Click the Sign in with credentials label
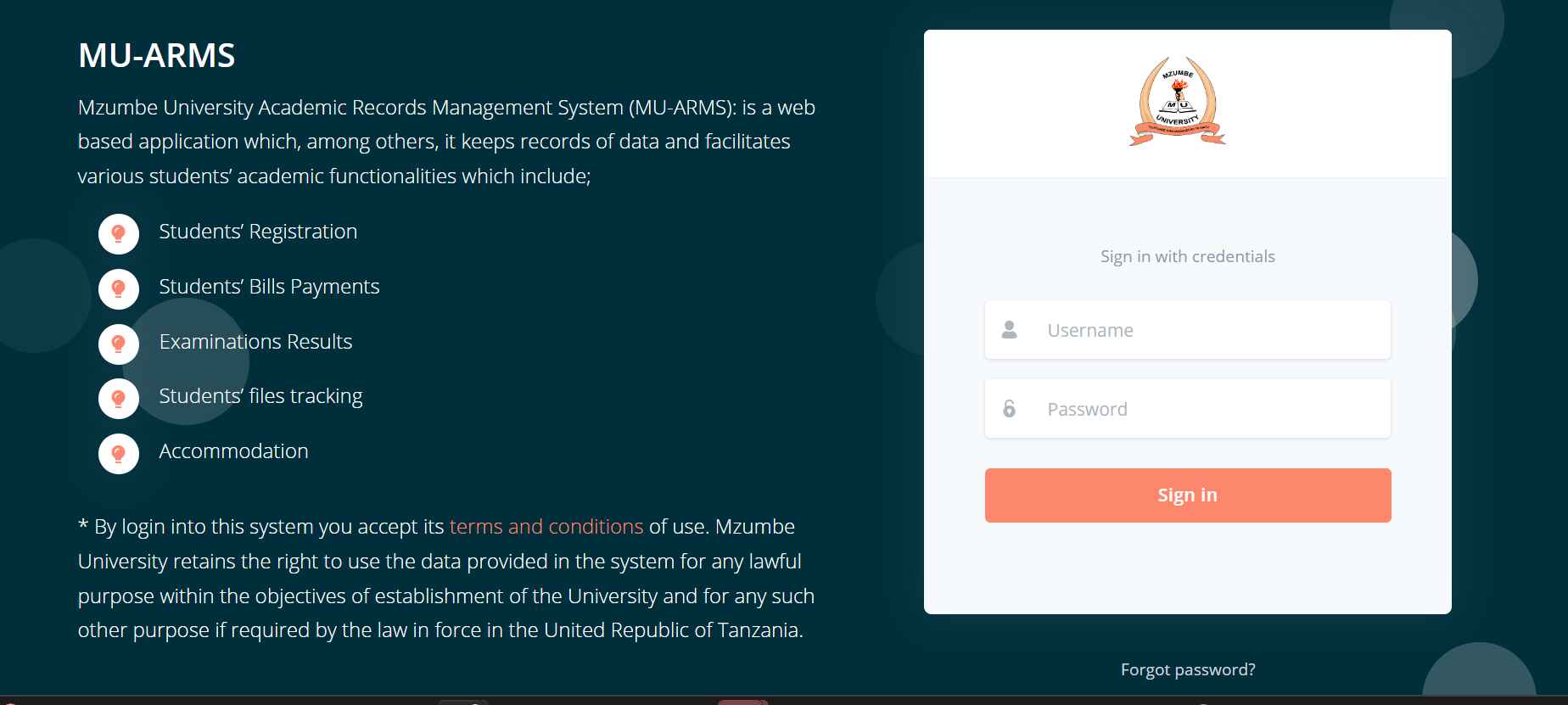Image resolution: width=1568 pixels, height=705 pixels. [1188, 256]
